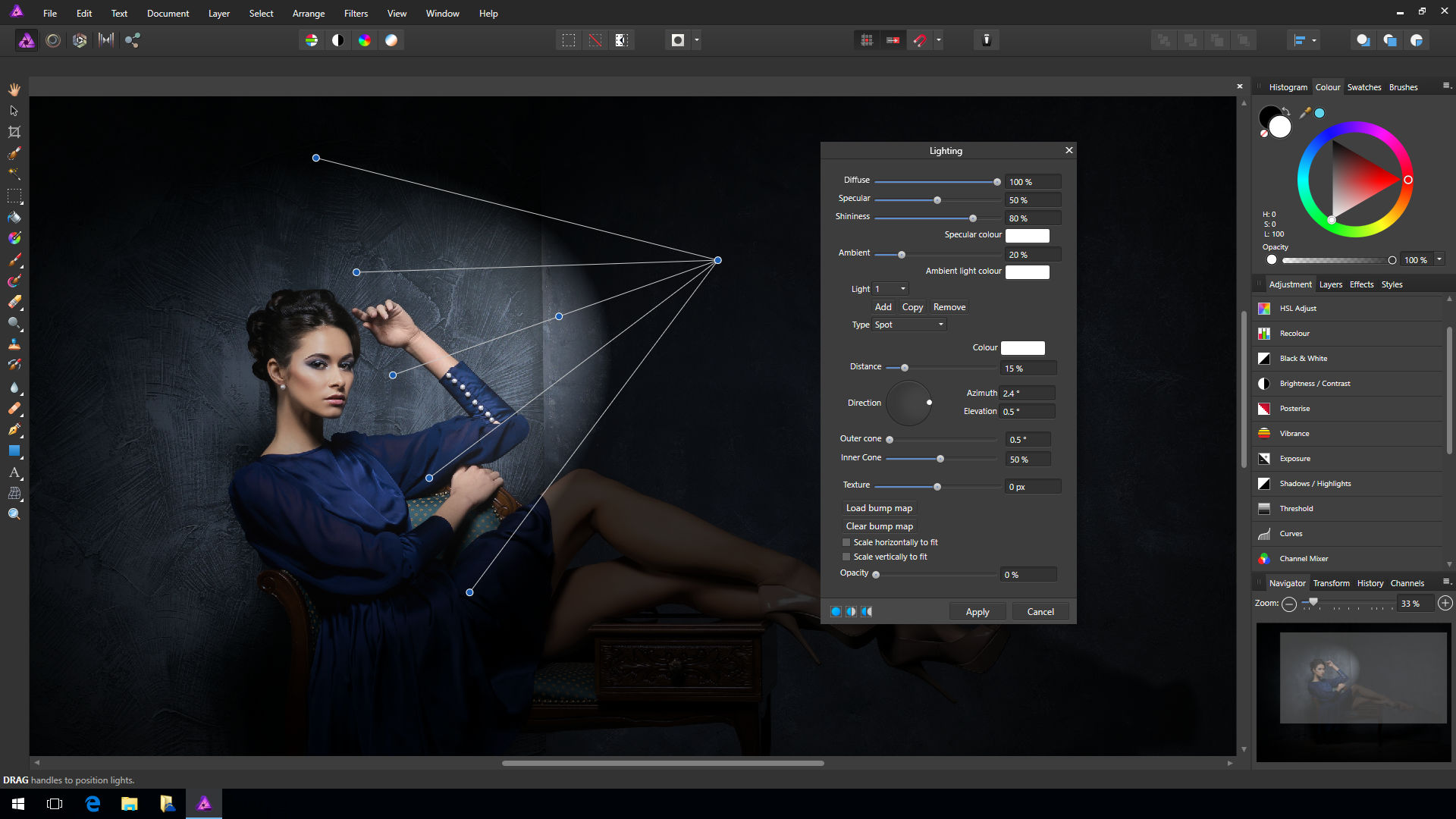1456x819 pixels.
Task: Click the Healing Brush tool
Action: pos(14,409)
